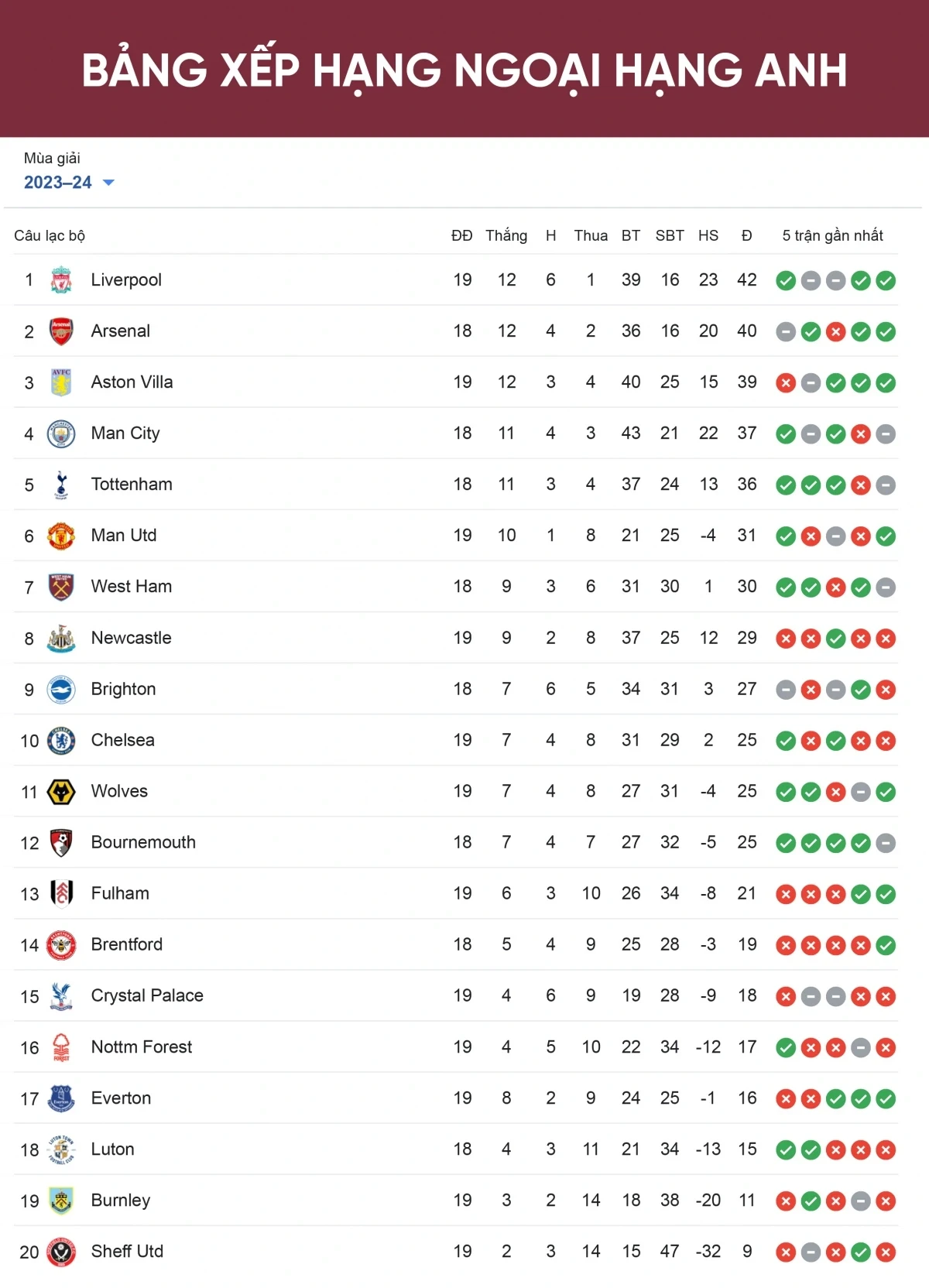The height and width of the screenshot is (1288, 929).
Task: Click the Liverpool club crest
Action: tap(61, 280)
